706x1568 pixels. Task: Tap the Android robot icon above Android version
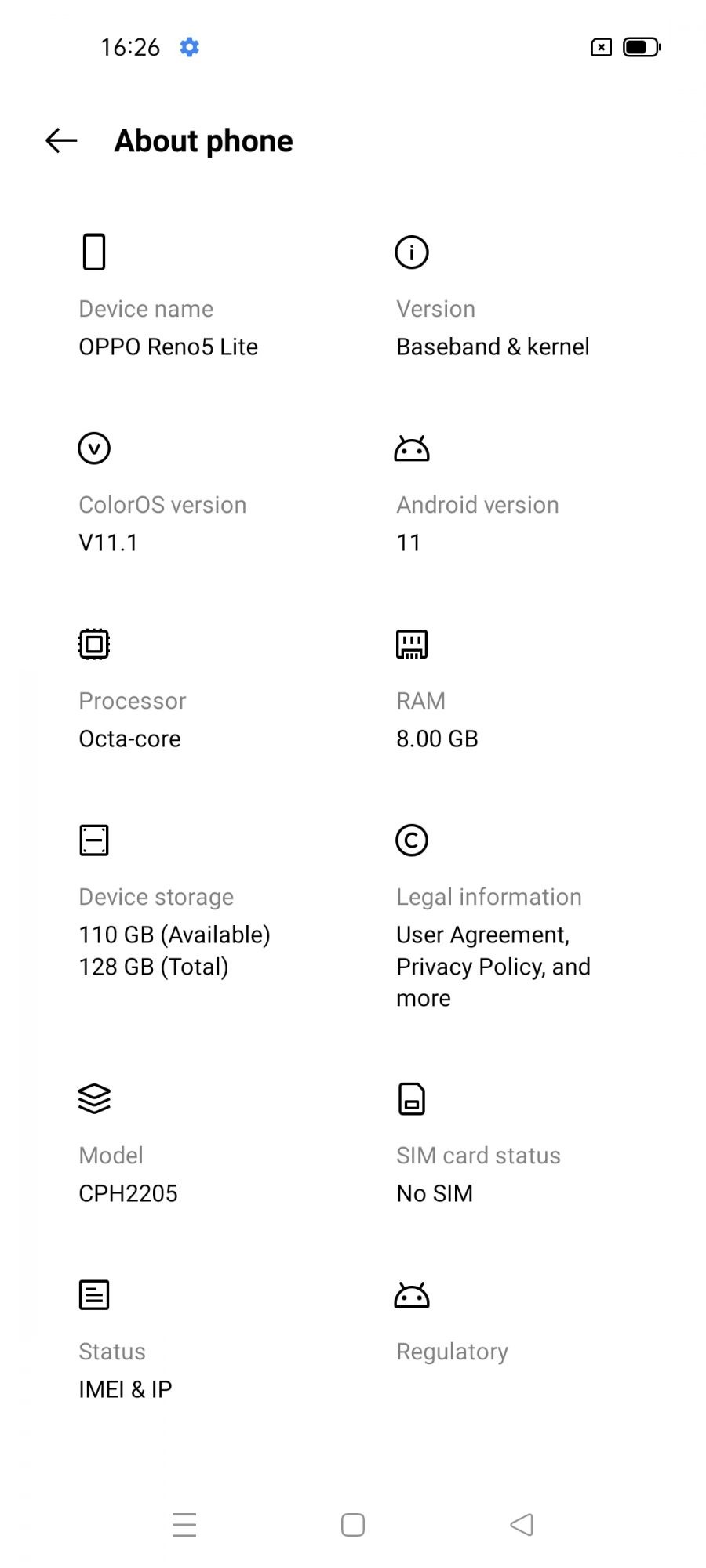[412, 448]
